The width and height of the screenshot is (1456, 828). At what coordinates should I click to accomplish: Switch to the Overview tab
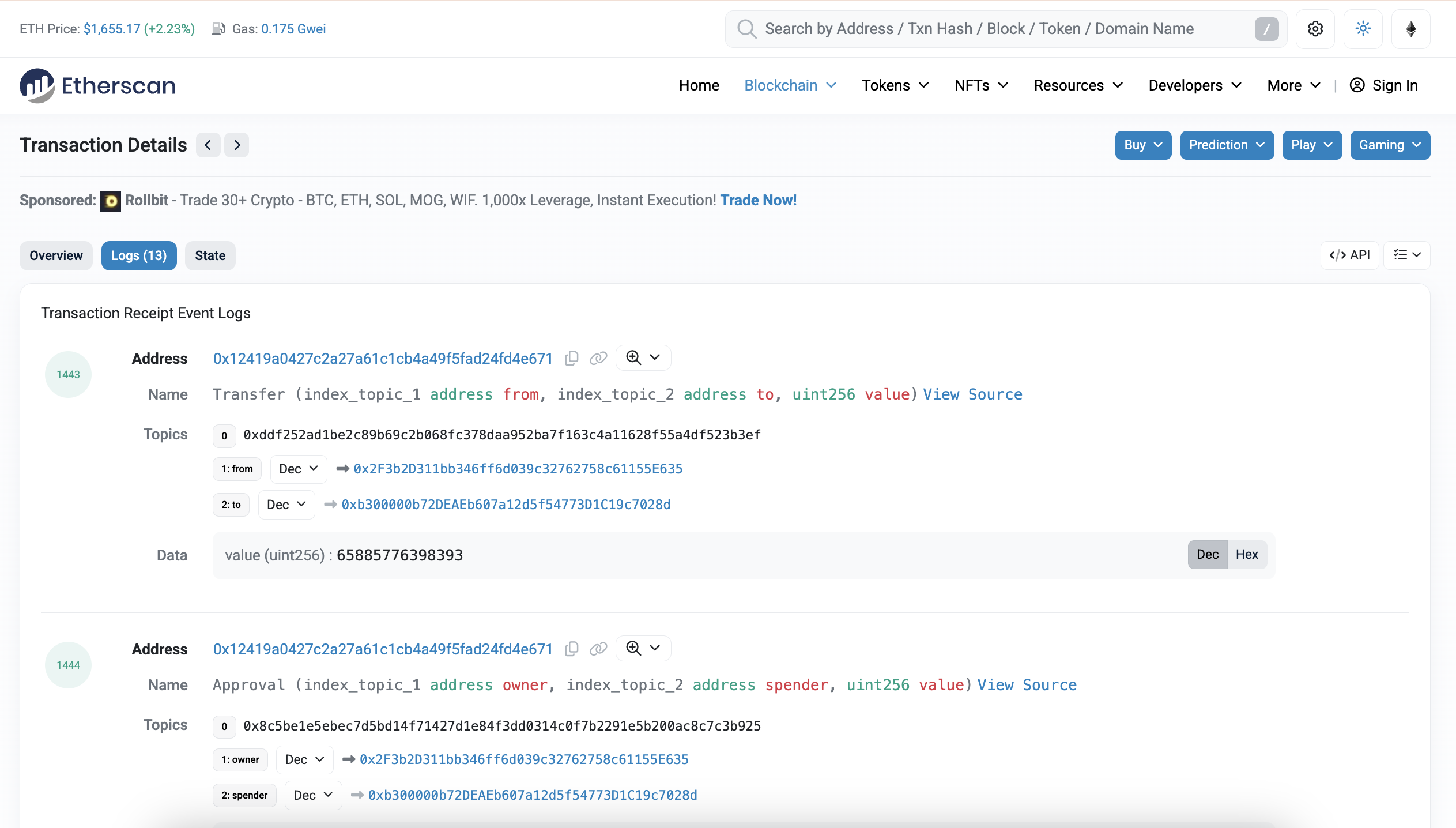56,255
